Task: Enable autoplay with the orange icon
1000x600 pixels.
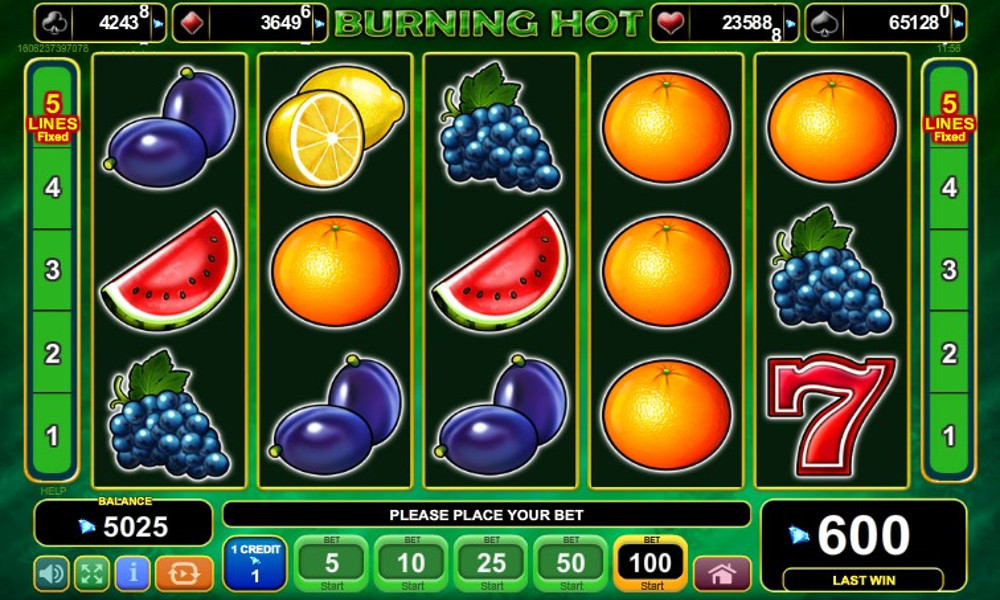Action: click(x=184, y=573)
